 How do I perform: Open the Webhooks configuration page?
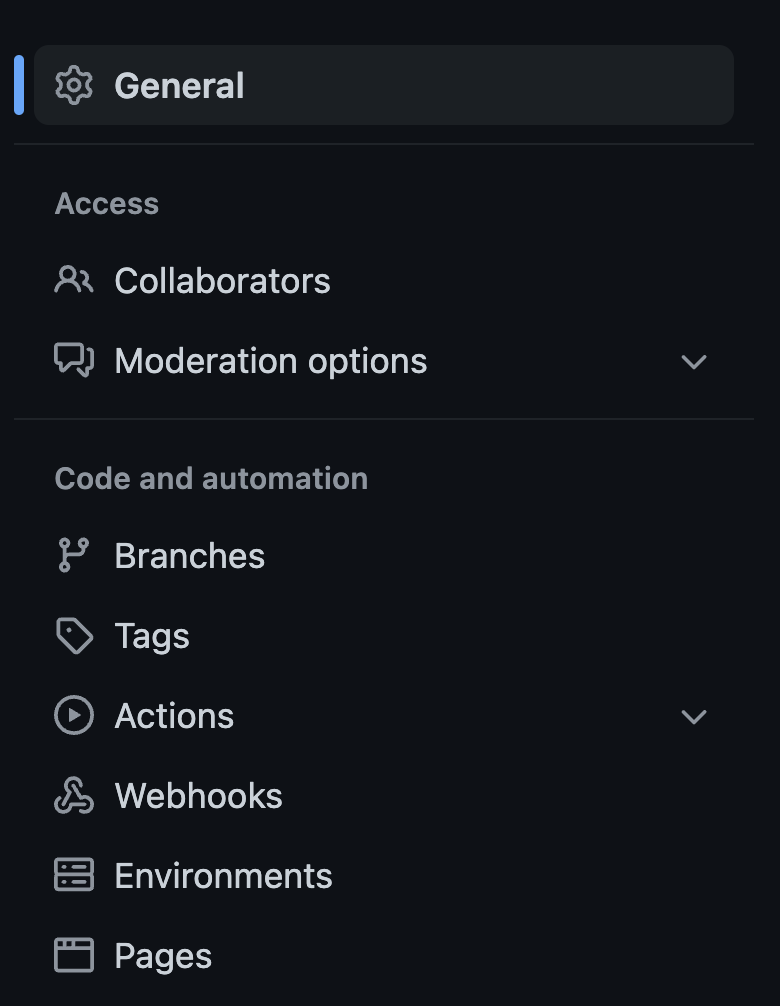click(199, 796)
